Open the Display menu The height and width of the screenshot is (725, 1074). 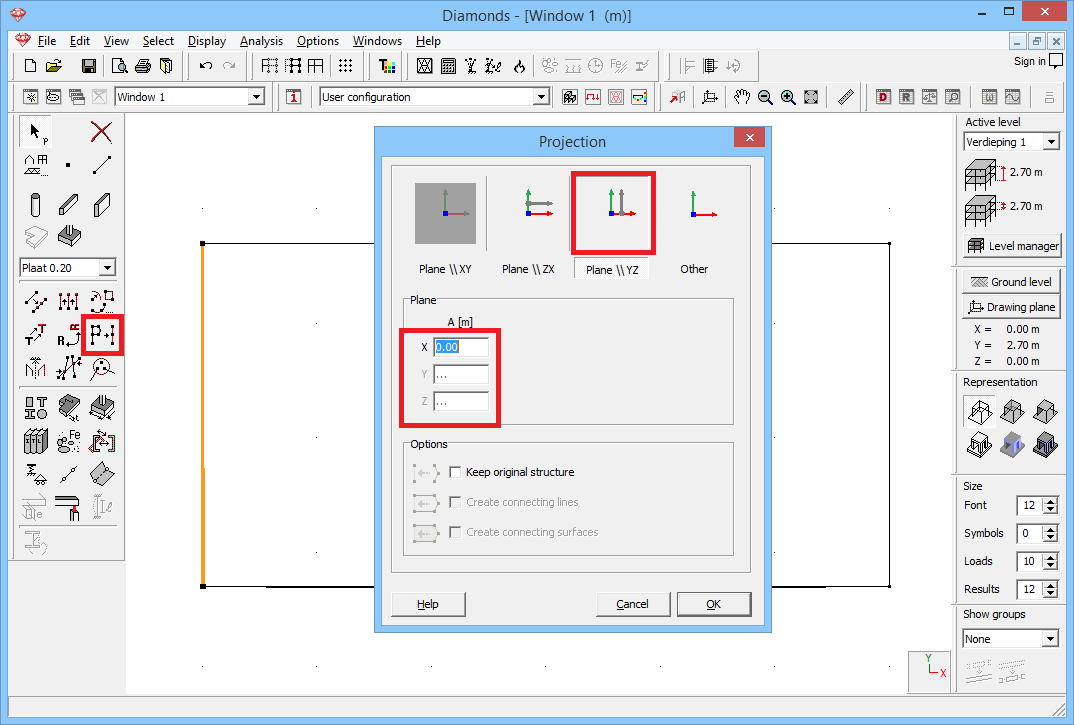point(207,41)
